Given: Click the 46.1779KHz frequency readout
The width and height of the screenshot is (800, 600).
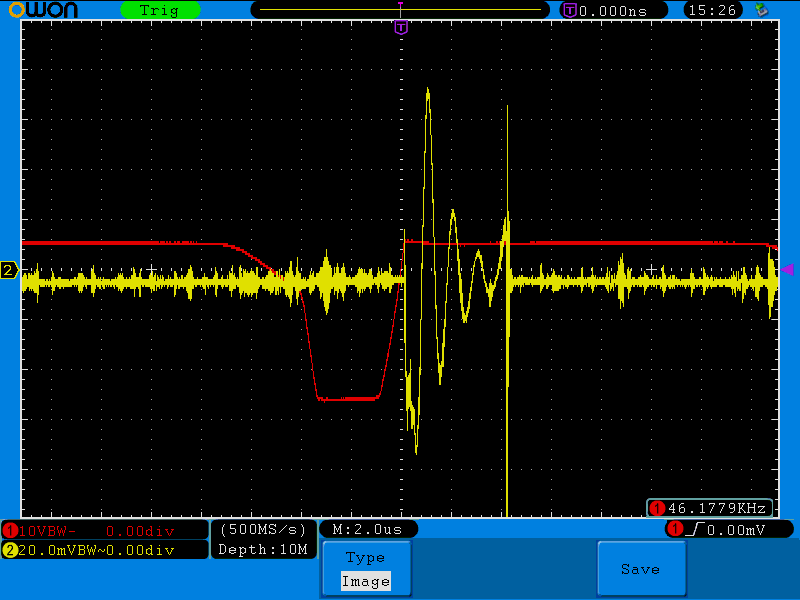Looking at the screenshot, I should click(x=710, y=508).
